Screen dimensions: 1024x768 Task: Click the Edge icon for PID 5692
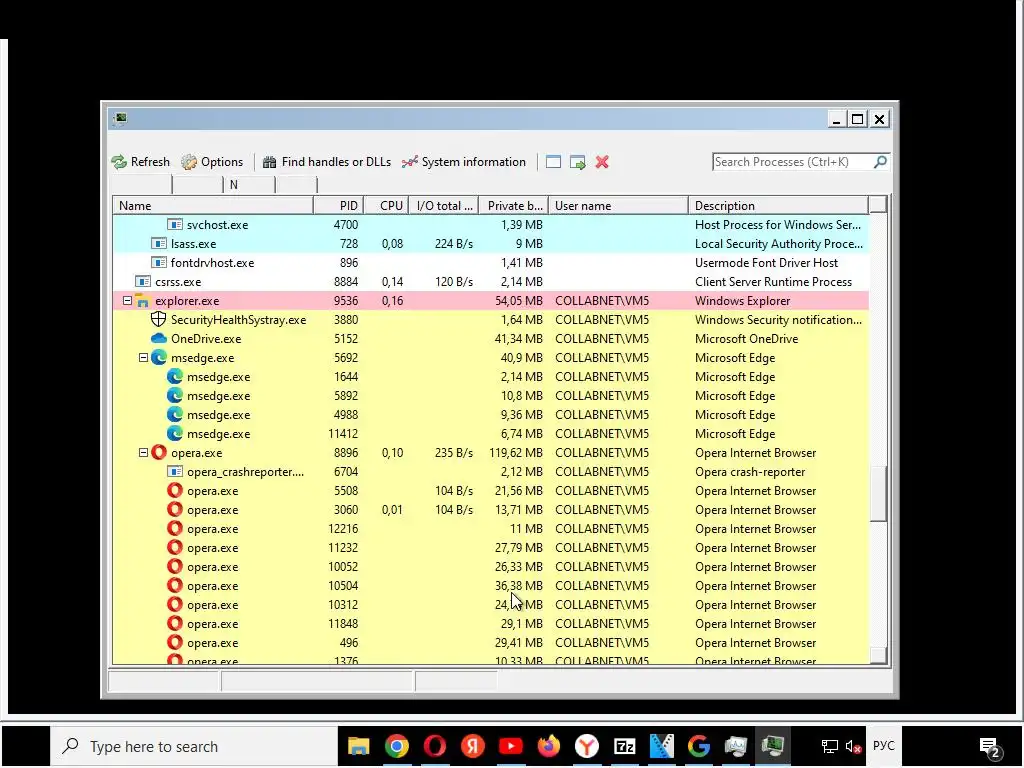(x=159, y=357)
